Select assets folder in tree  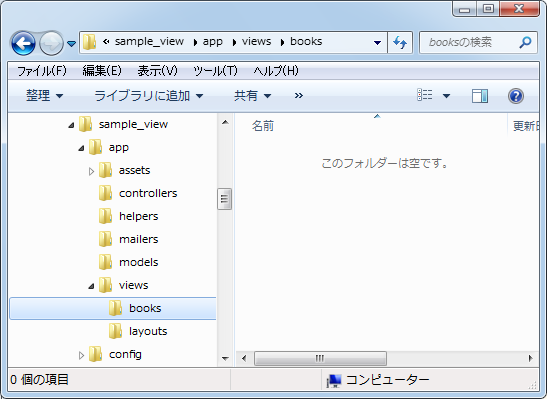click(x=134, y=170)
